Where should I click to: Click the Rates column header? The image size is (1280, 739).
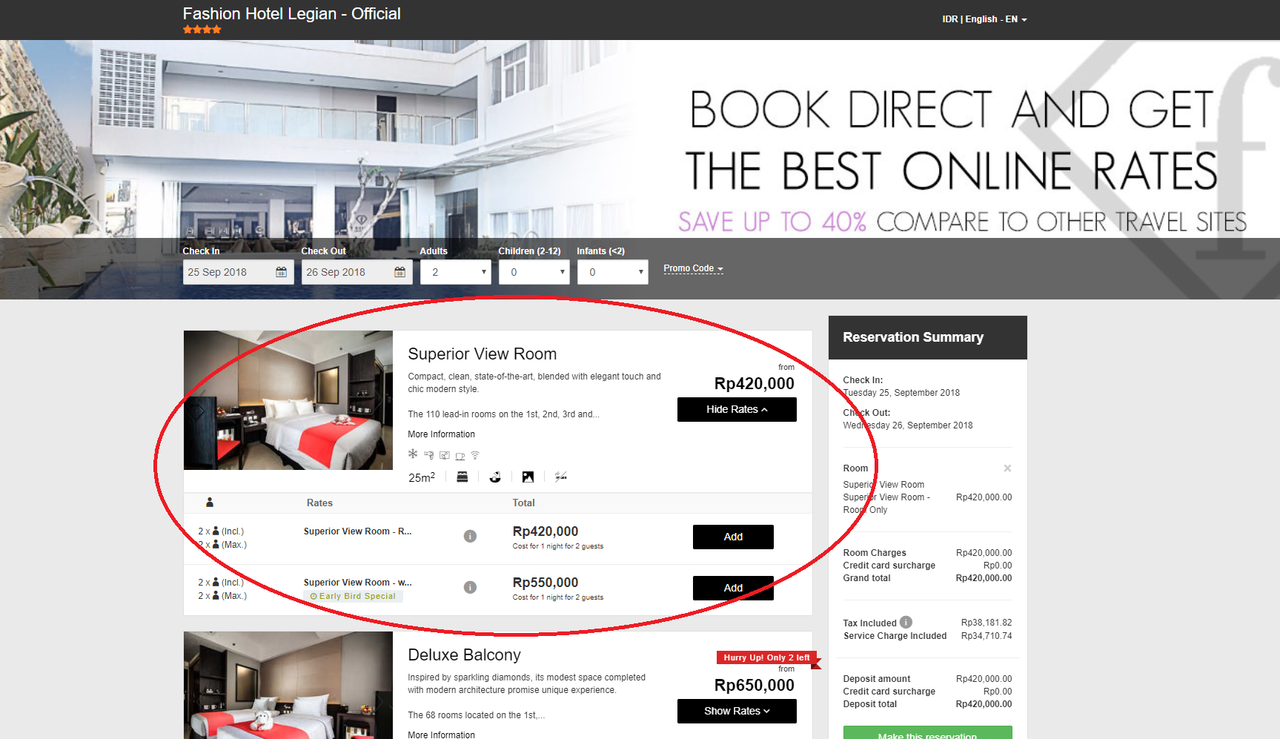click(320, 503)
